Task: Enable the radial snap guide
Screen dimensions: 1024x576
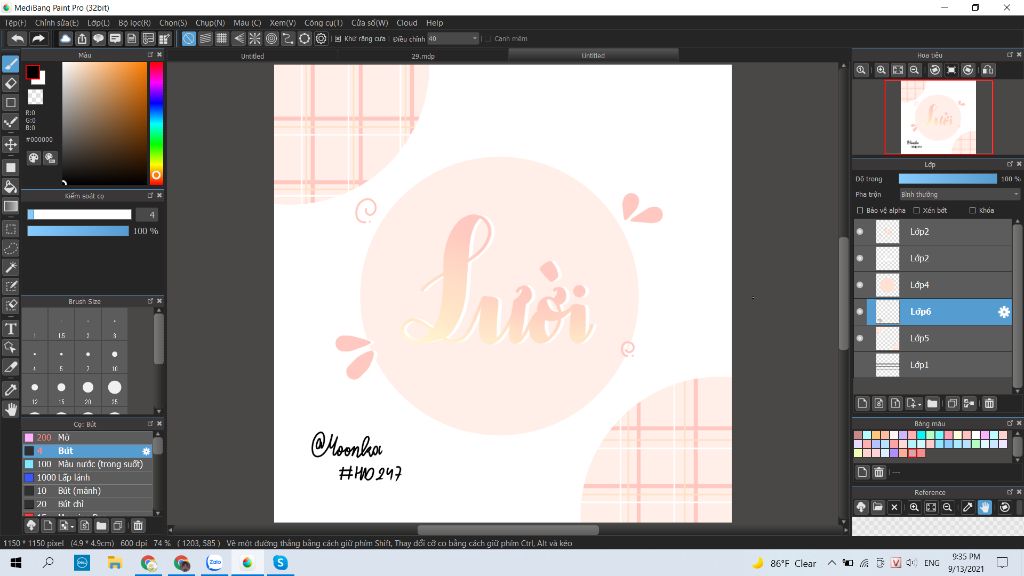Action: click(255, 39)
